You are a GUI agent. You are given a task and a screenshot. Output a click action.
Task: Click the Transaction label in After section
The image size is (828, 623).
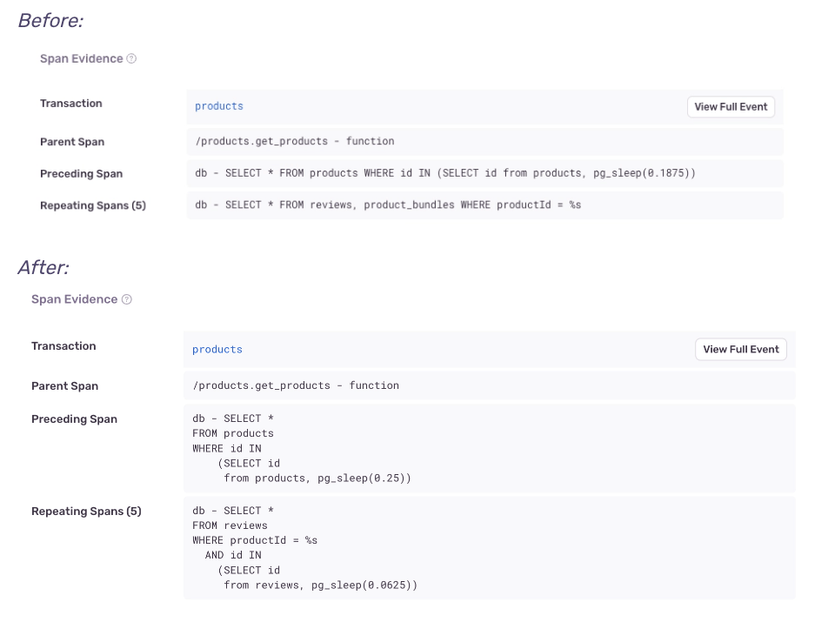coord(63,346)
